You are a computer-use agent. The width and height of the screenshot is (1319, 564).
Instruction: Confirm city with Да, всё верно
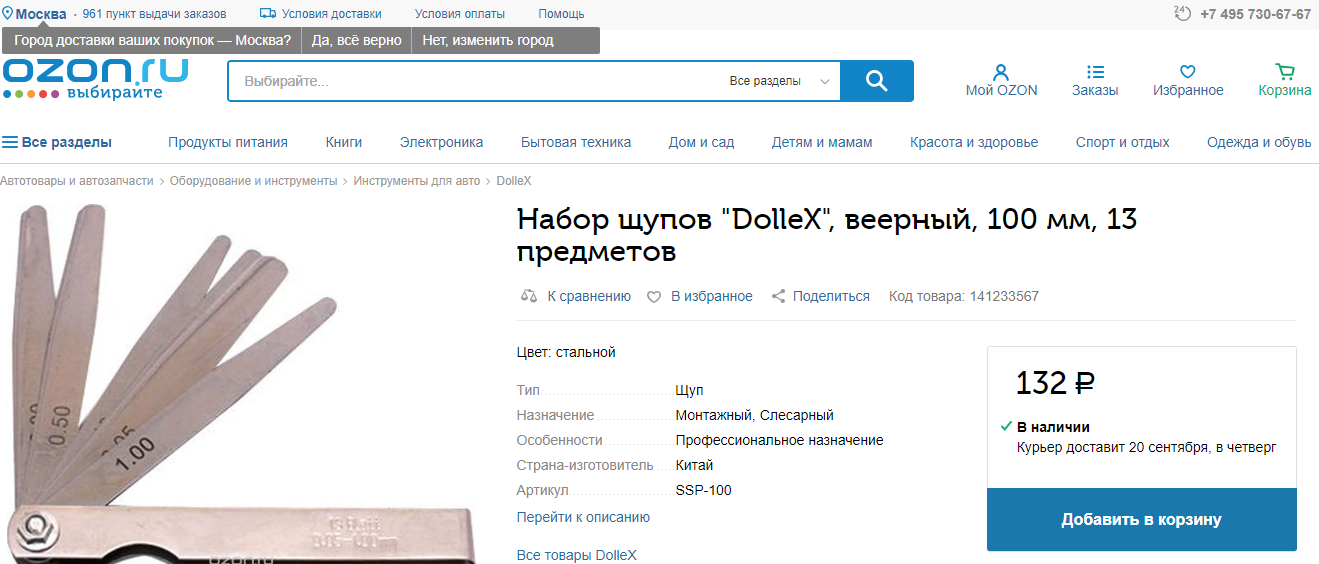point(356,41)
